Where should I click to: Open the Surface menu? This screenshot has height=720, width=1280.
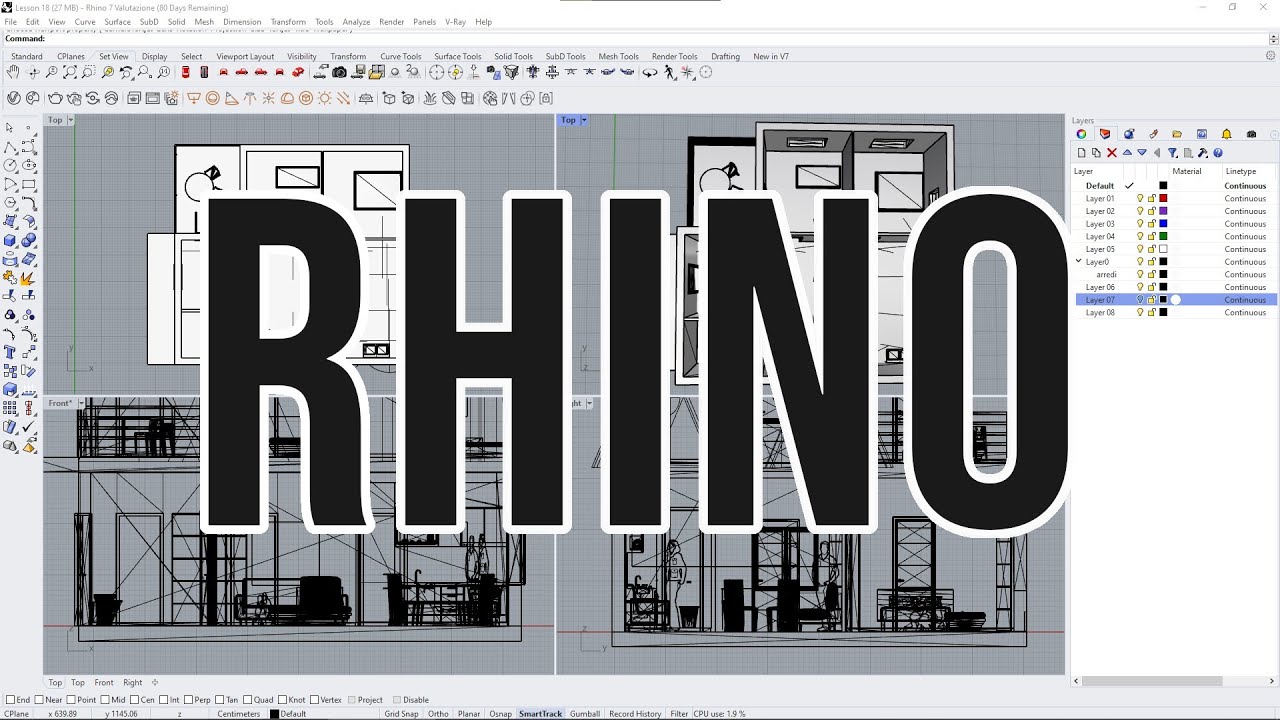(117, 22)
